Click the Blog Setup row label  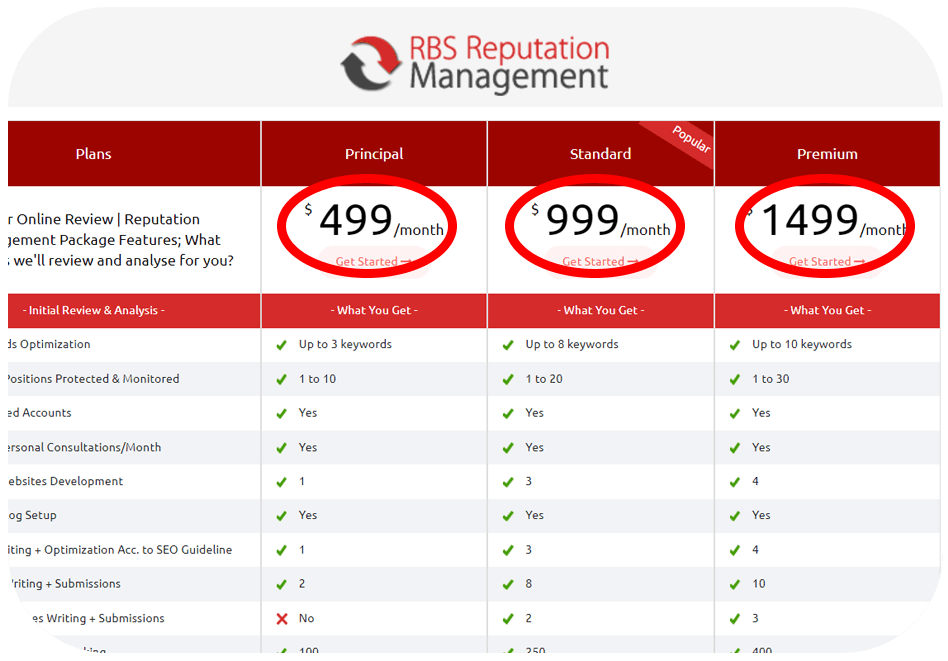(33, 515)
